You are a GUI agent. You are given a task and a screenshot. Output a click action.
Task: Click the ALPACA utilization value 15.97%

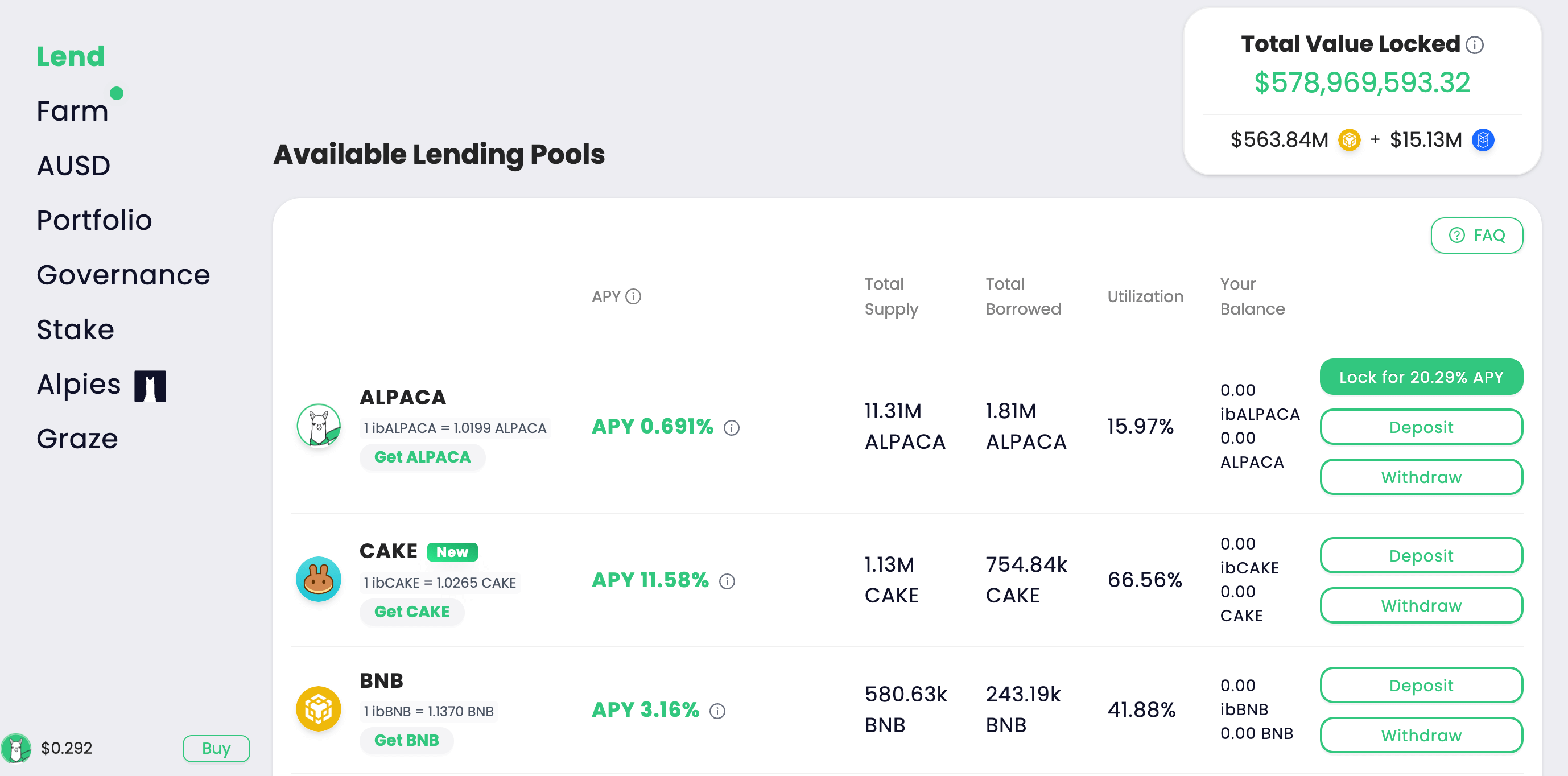point(1140,427)
